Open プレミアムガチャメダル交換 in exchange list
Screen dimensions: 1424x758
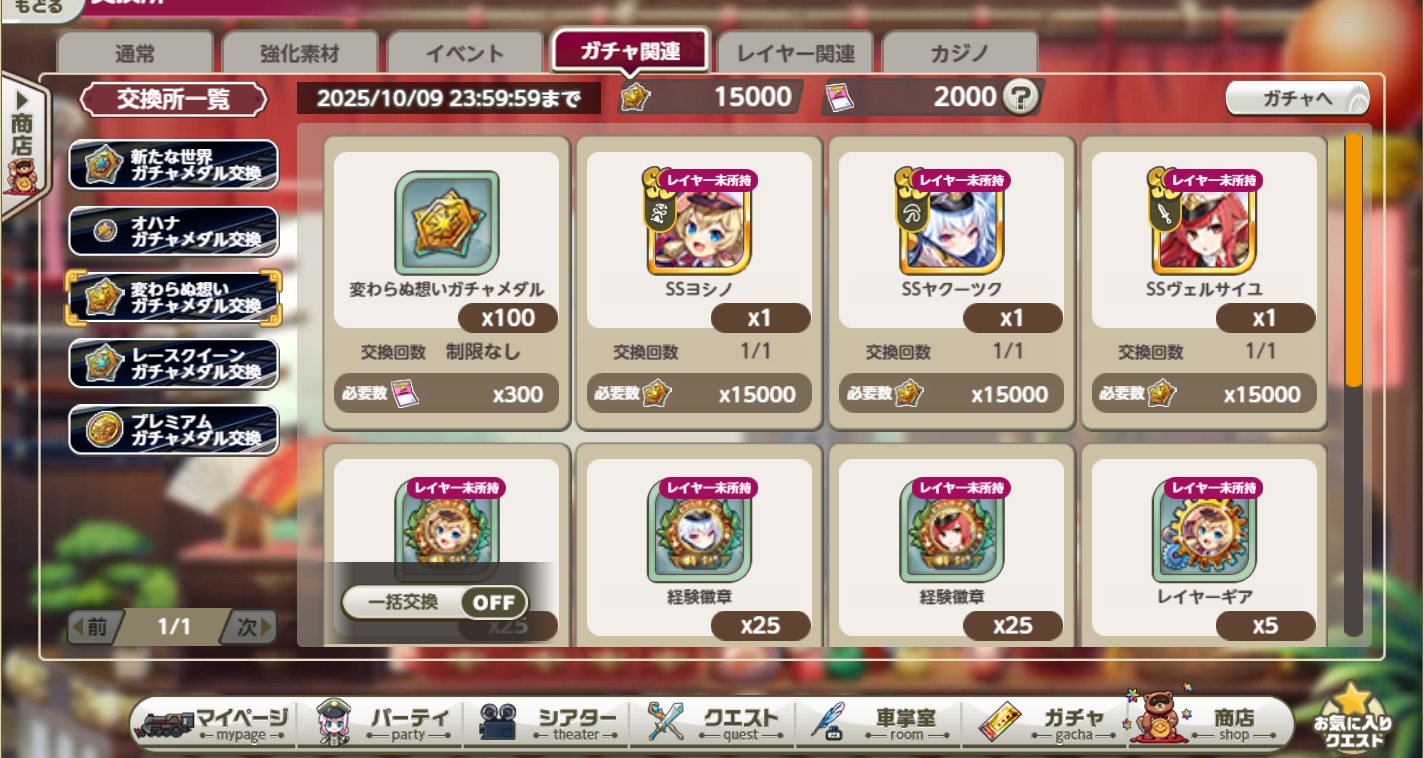(x=173, y=430)
